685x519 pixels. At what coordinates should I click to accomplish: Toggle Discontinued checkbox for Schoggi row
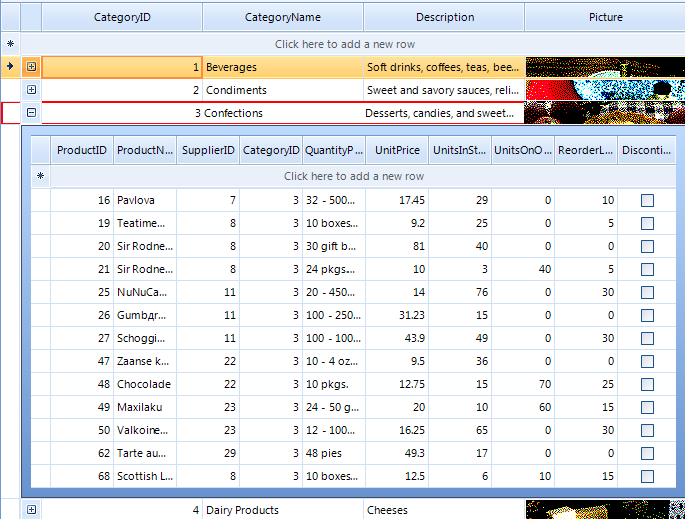[647, 338]
